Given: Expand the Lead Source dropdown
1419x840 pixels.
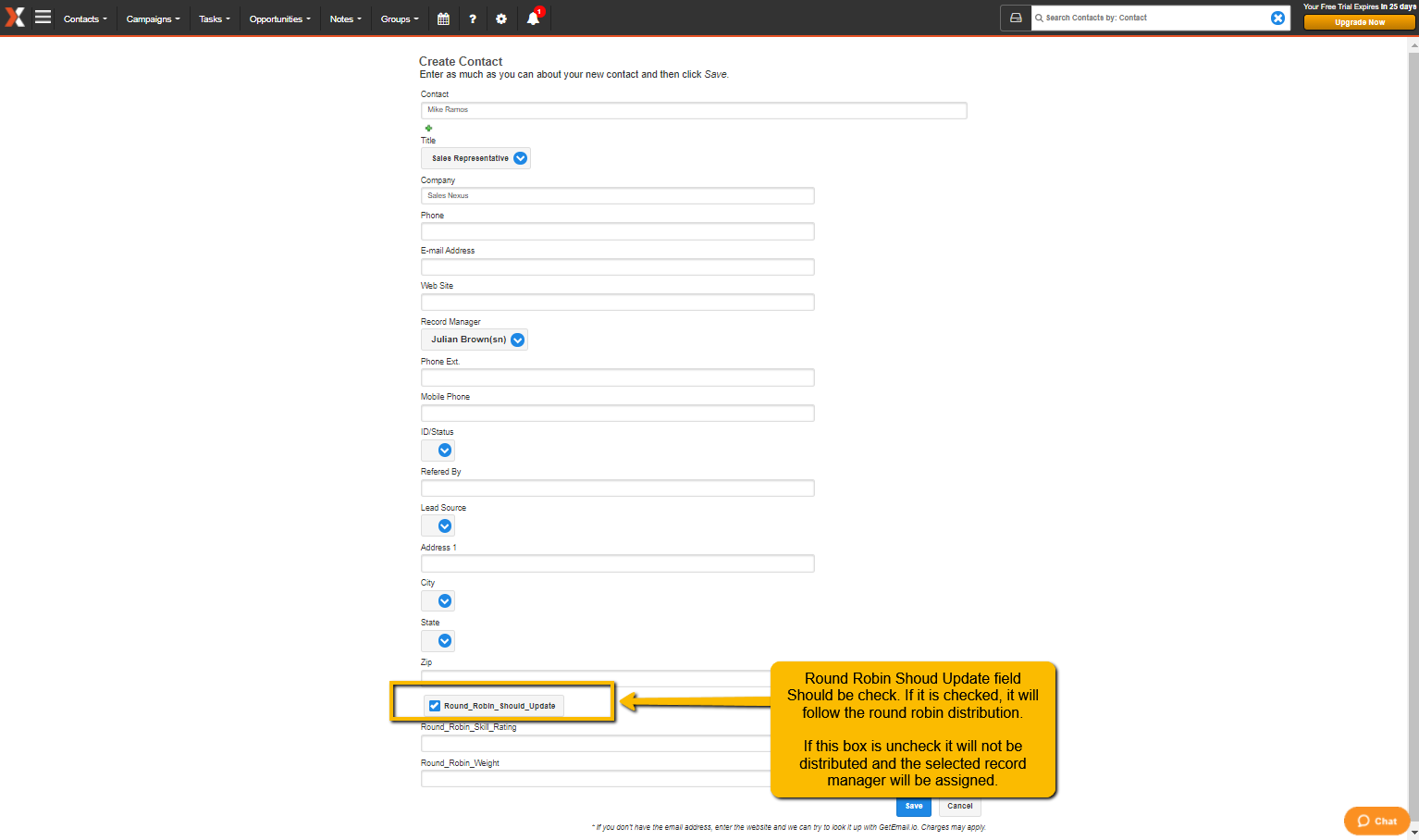Looking at the screenshot, I should (444, 525).
